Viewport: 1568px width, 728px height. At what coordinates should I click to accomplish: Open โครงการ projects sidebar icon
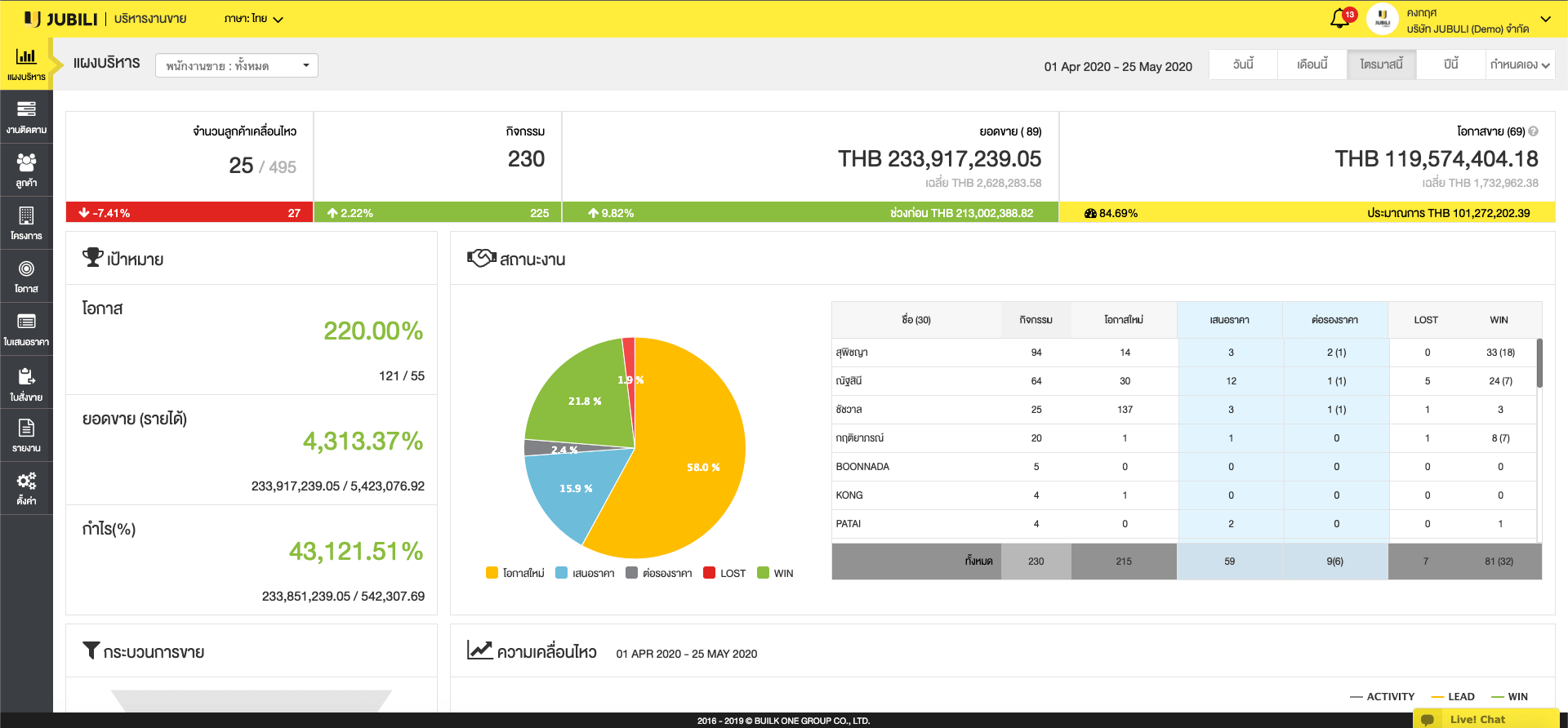(x=26, y=223)
